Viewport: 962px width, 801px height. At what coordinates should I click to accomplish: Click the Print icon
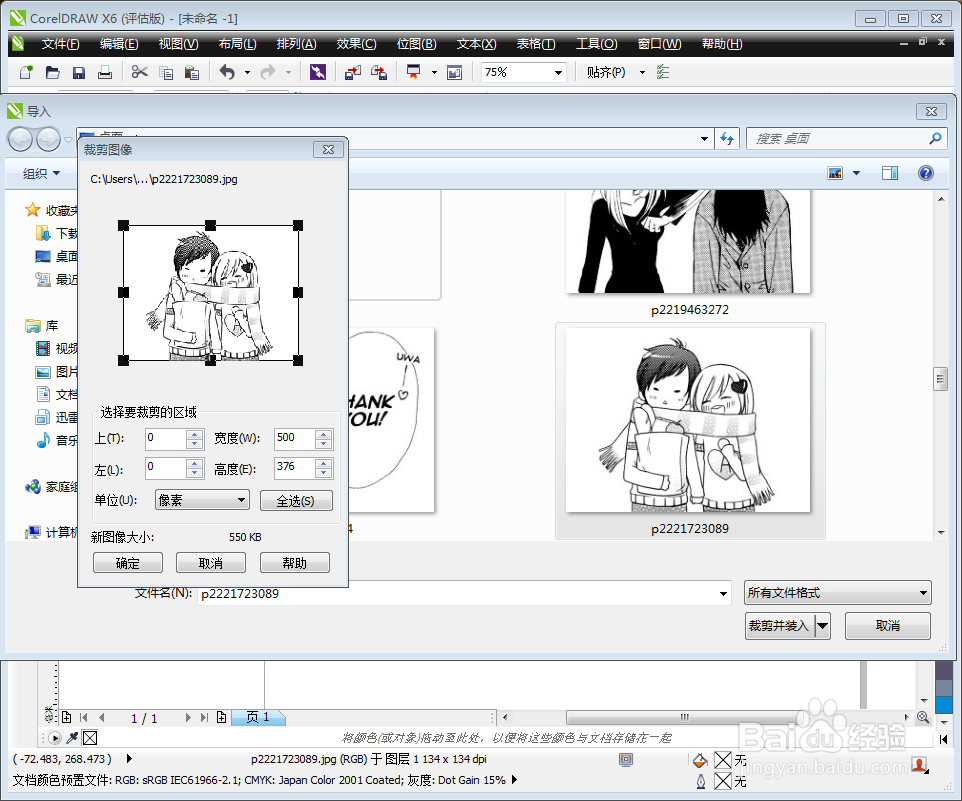tap(105, 72)
